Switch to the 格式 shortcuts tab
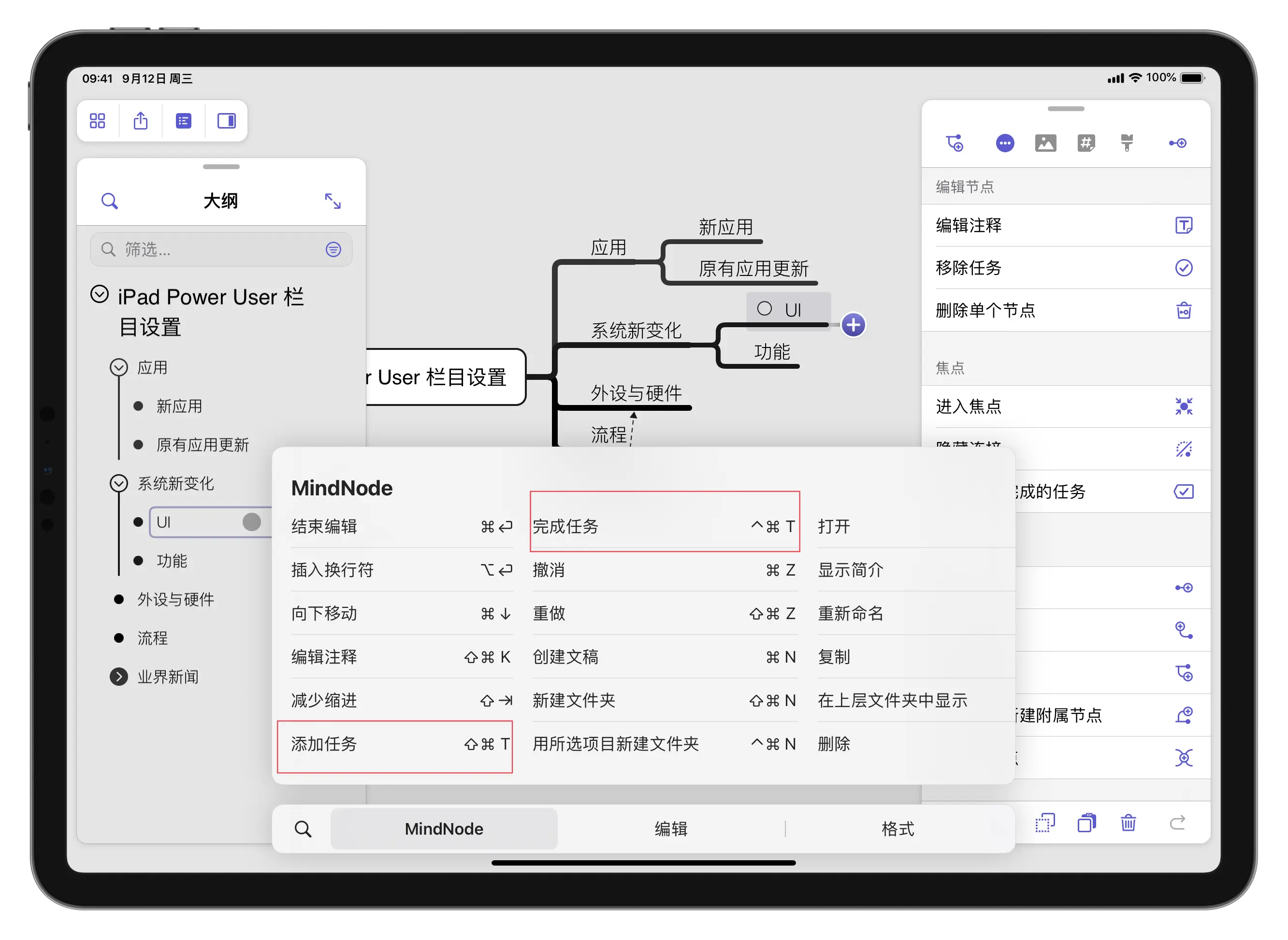This screenshot has width=1288, height=940. [897, 829]
